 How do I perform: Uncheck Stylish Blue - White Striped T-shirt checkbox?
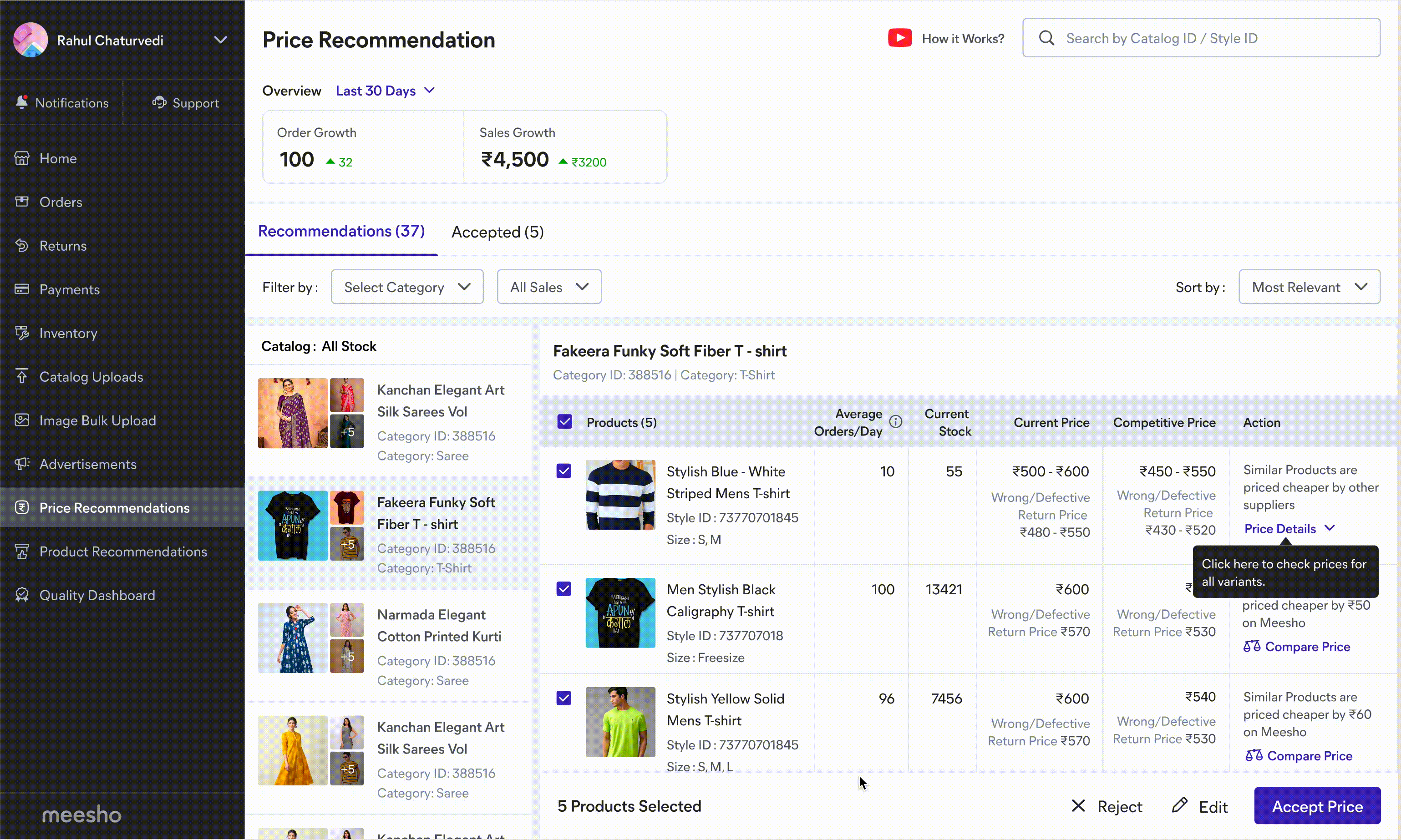point(564,471)
